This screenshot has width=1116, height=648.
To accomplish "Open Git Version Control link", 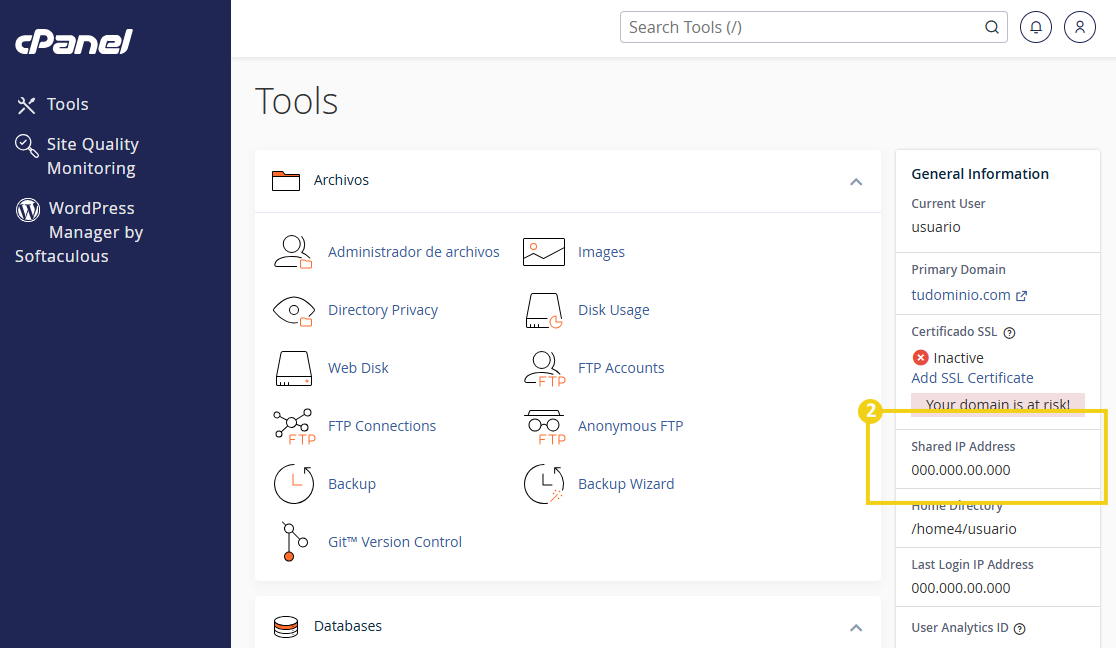I will [x=395, y=542].
